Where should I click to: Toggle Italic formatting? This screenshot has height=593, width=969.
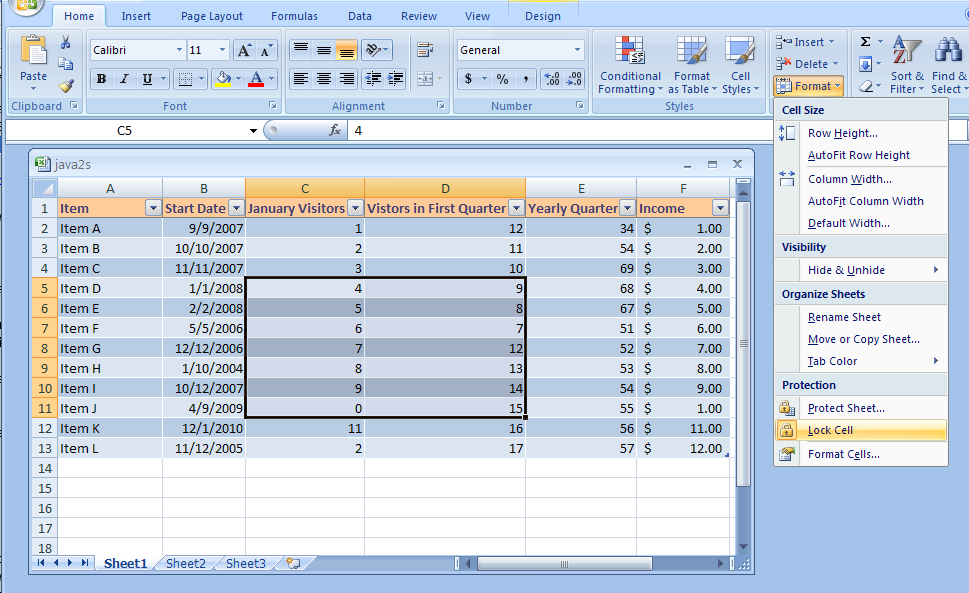[125, 79]
